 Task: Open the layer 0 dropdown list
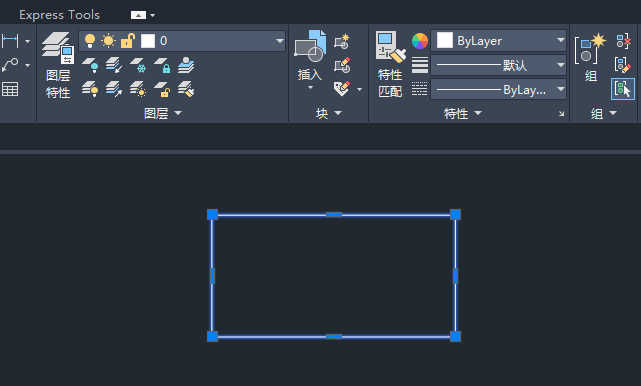(280, 41)
